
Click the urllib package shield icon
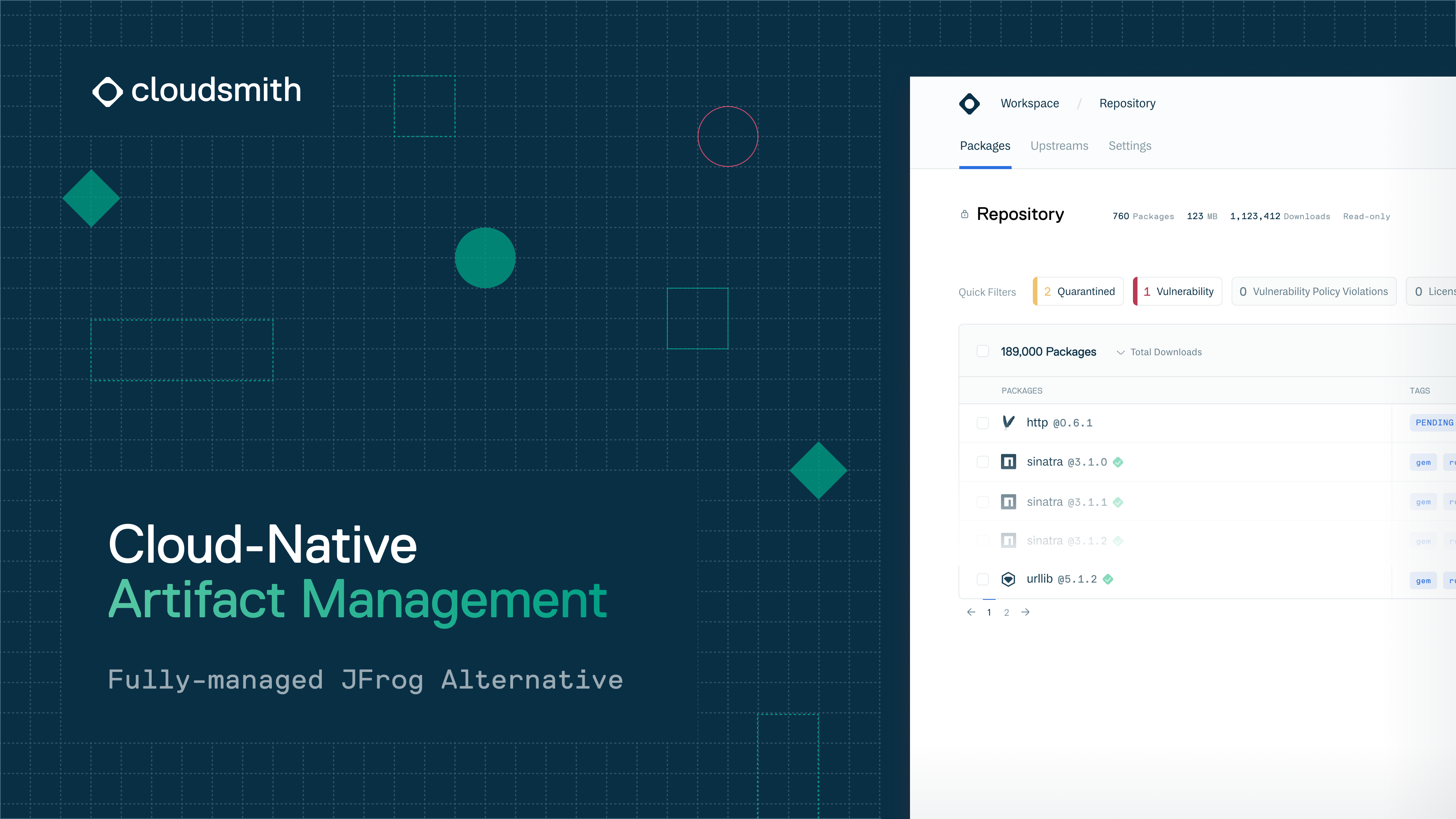click(1008, 579)
